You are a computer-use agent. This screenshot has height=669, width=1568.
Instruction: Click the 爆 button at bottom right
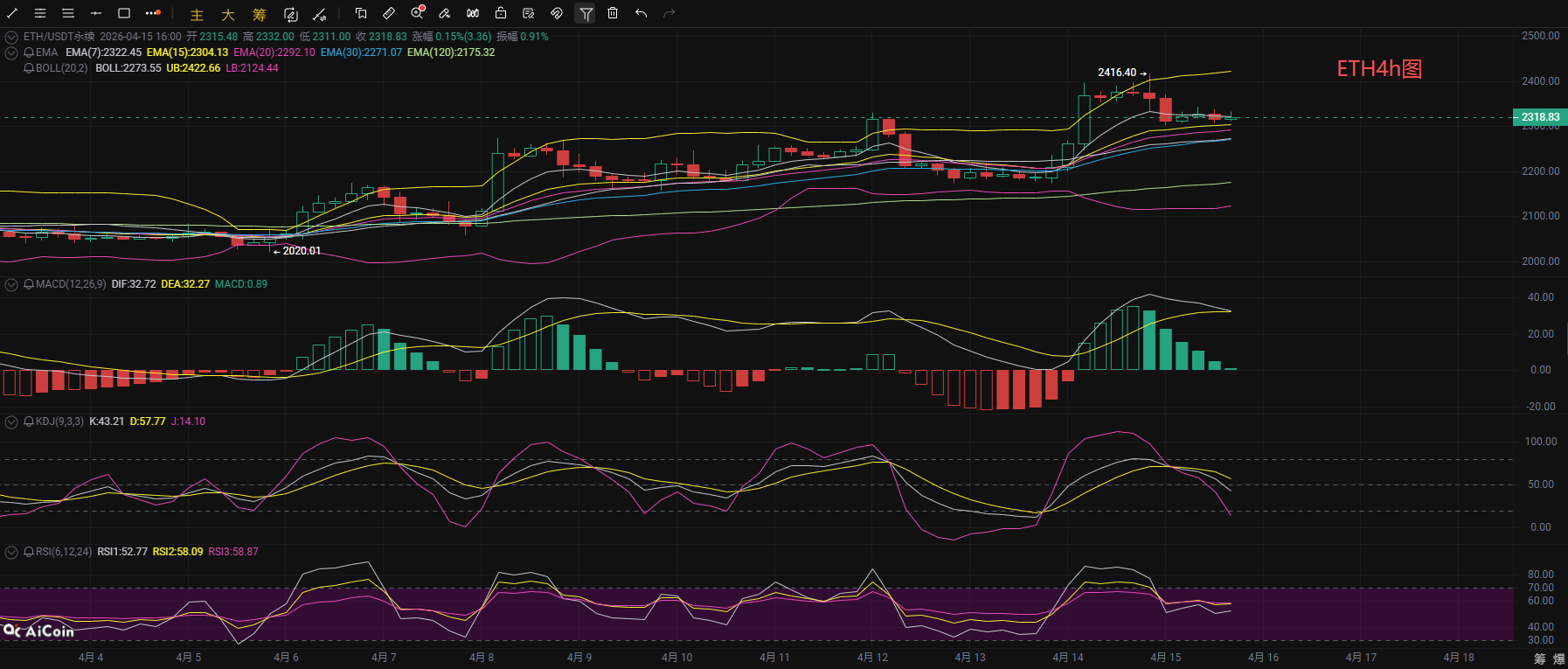tap(1558, 659)
